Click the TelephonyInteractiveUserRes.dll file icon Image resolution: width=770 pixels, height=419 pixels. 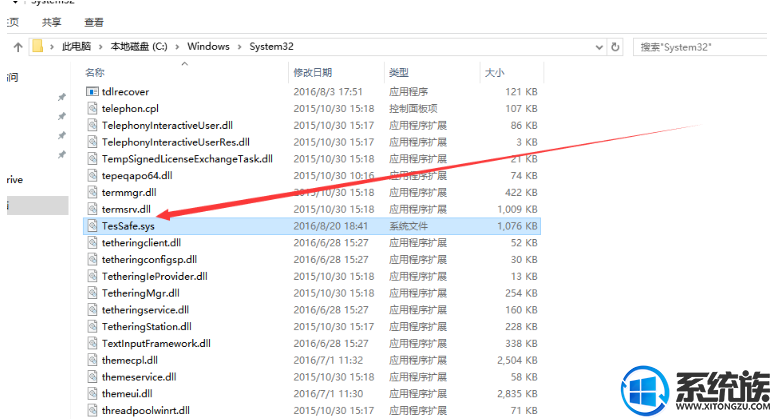92,141
